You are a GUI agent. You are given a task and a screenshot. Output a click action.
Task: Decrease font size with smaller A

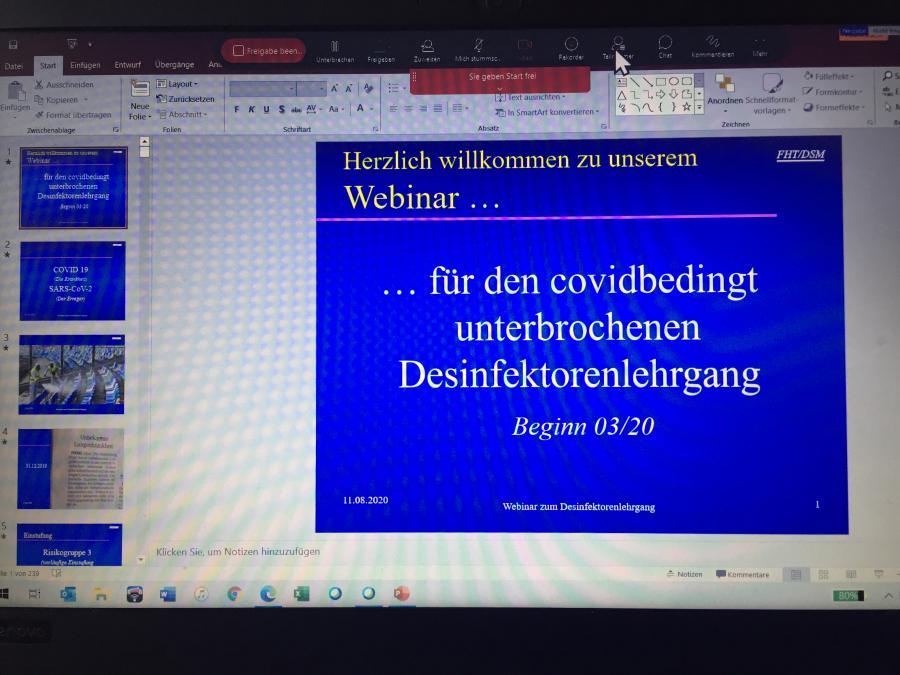349,88
